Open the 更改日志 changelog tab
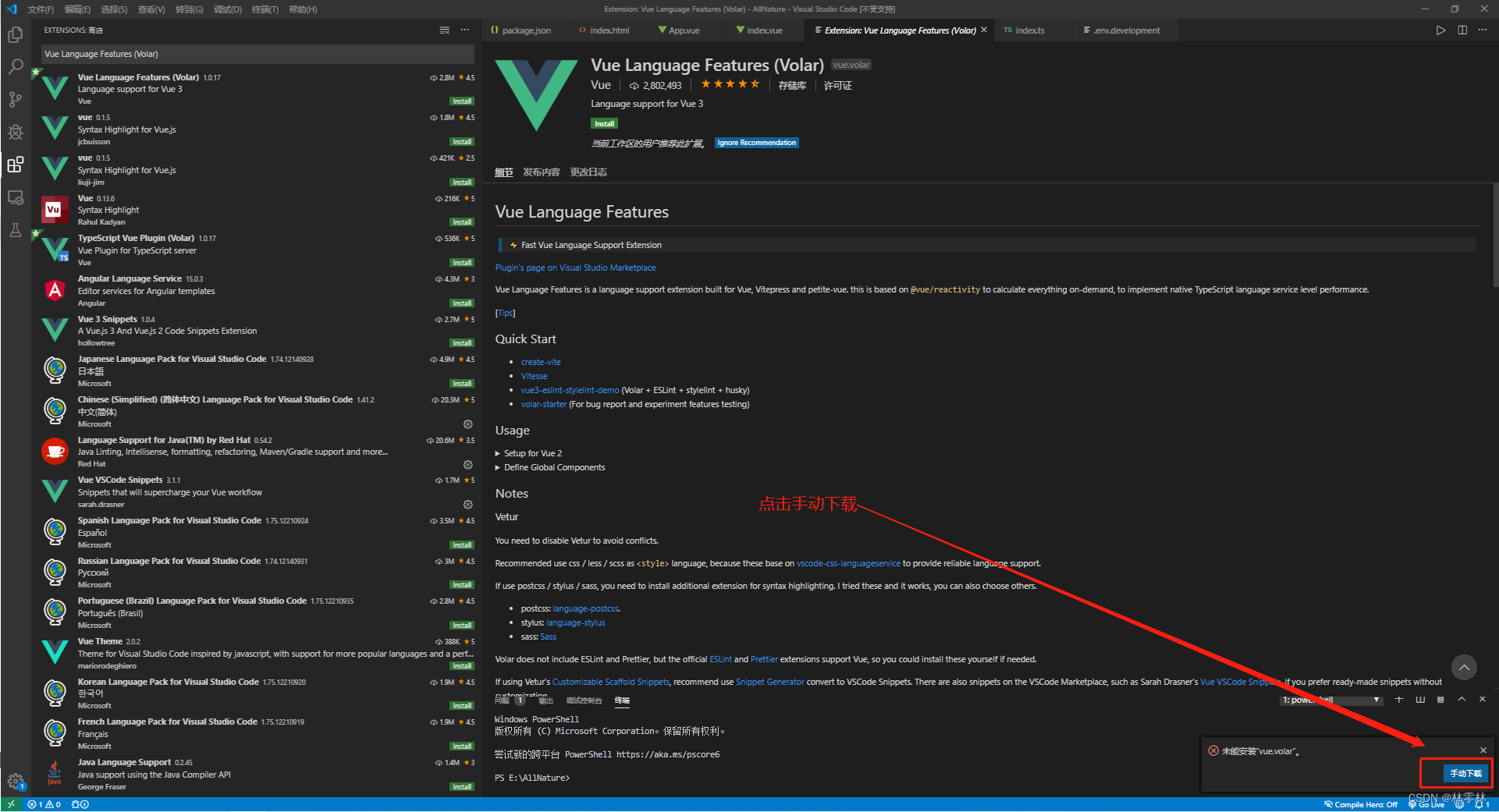 (x=588, y=172)
